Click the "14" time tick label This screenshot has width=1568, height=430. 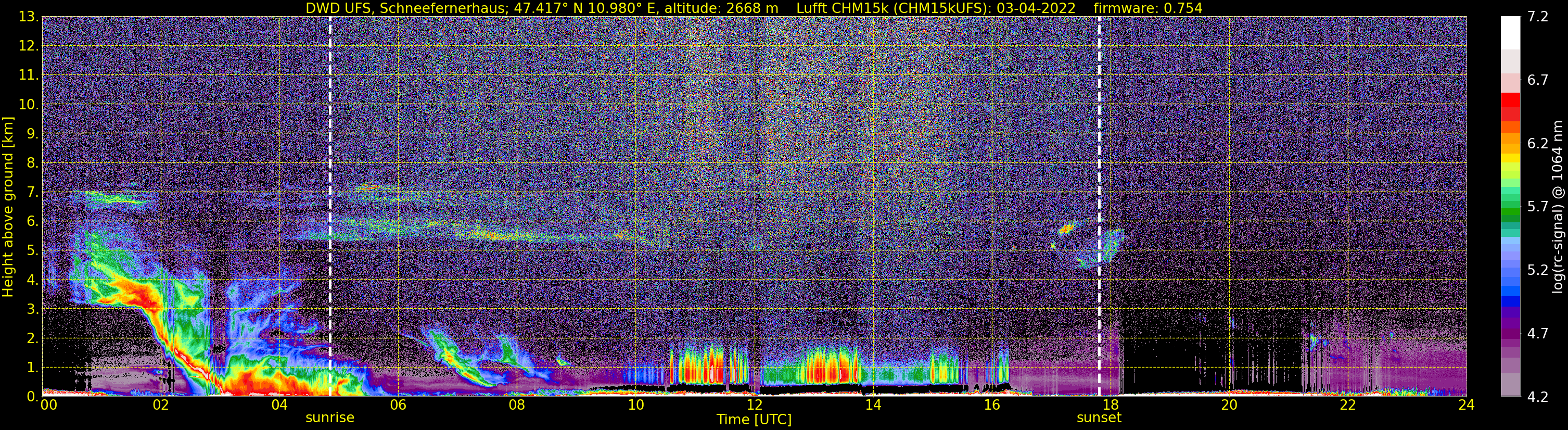(873, 405)
